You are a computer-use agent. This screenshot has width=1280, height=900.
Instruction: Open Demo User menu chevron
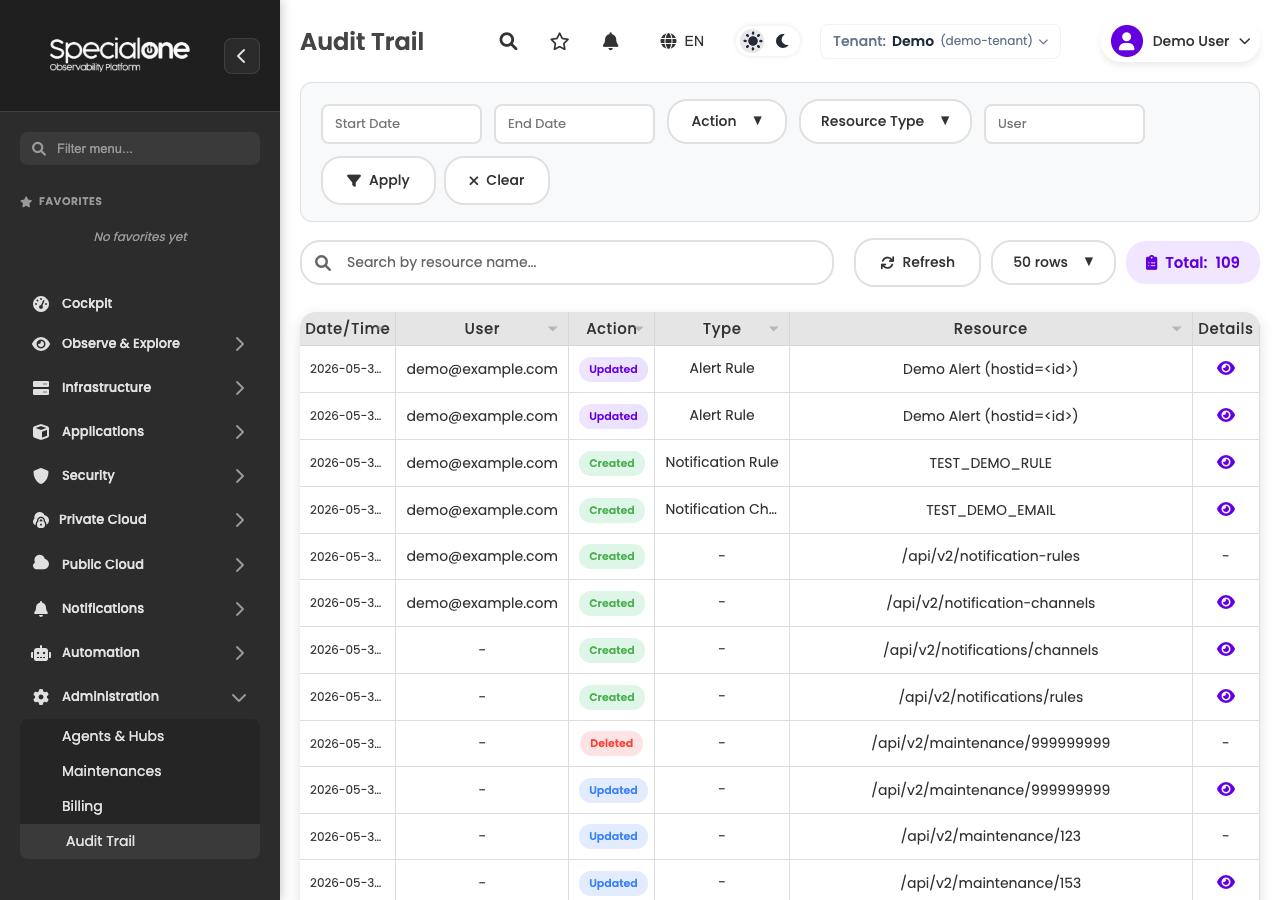point(1245,41)
